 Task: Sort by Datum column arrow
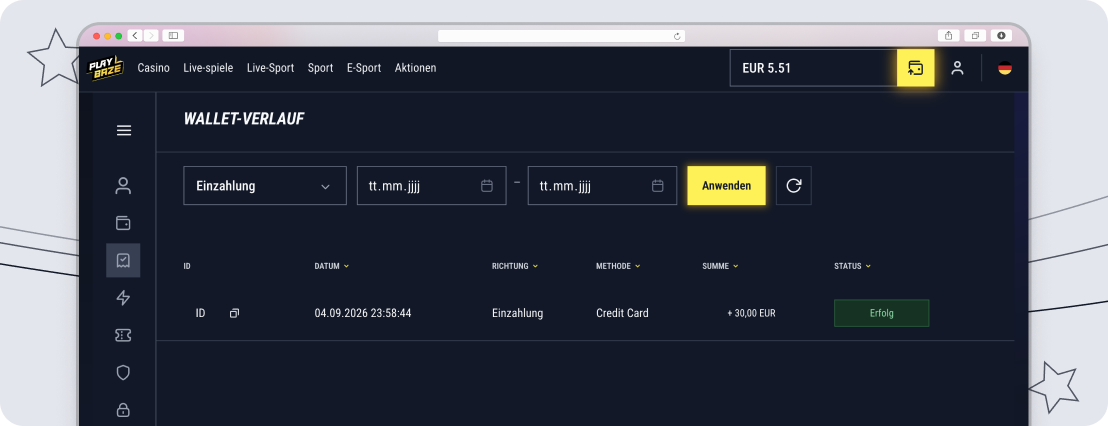[x=346, y=266]
